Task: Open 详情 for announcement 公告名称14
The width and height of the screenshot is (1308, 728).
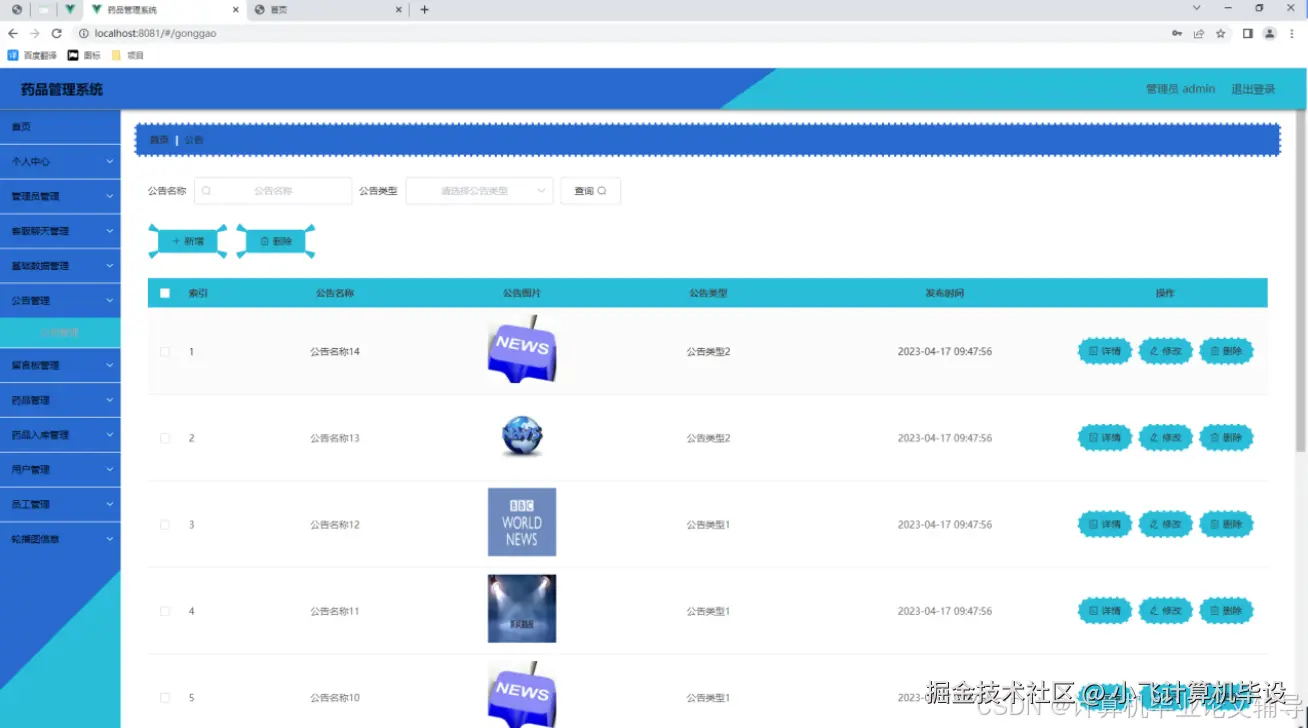Action: coord(1104,351)
